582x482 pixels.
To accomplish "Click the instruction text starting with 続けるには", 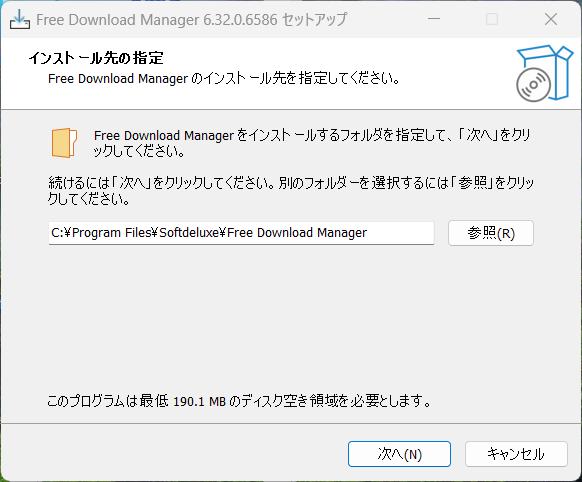I will click(x=291, y=191).
